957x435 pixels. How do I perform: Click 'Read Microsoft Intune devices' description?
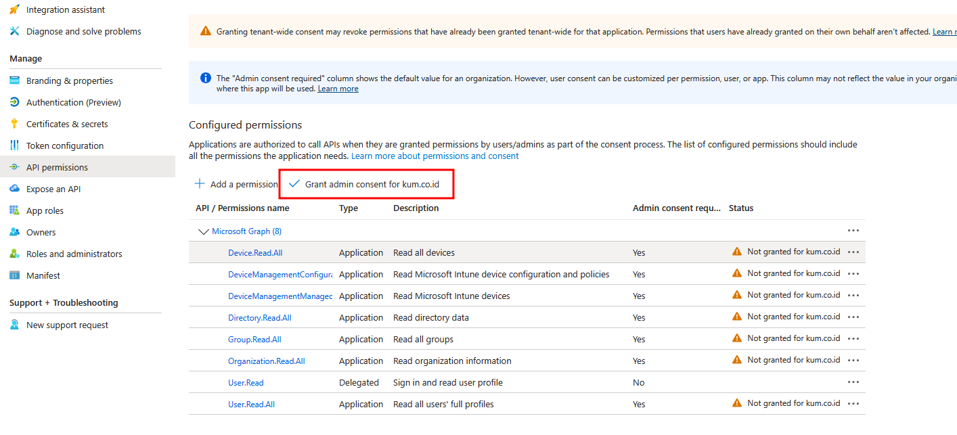(452, 296)
